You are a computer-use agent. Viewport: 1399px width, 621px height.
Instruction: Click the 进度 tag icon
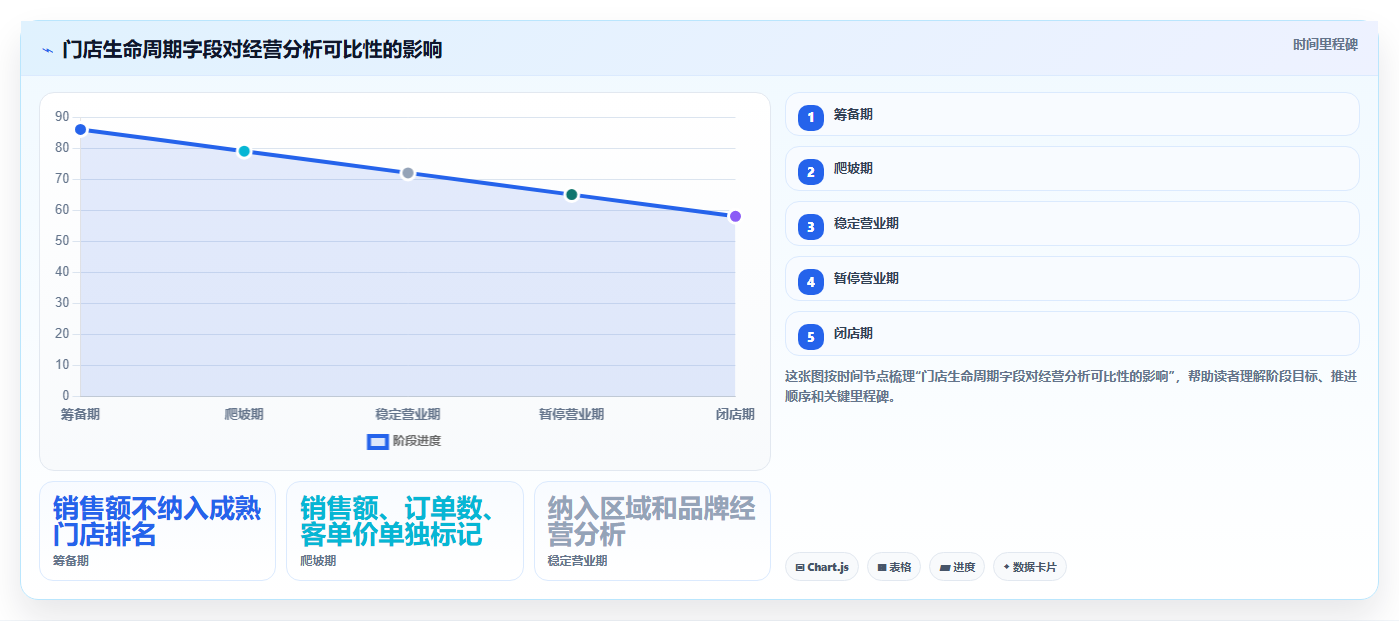(x=945, y=568)
